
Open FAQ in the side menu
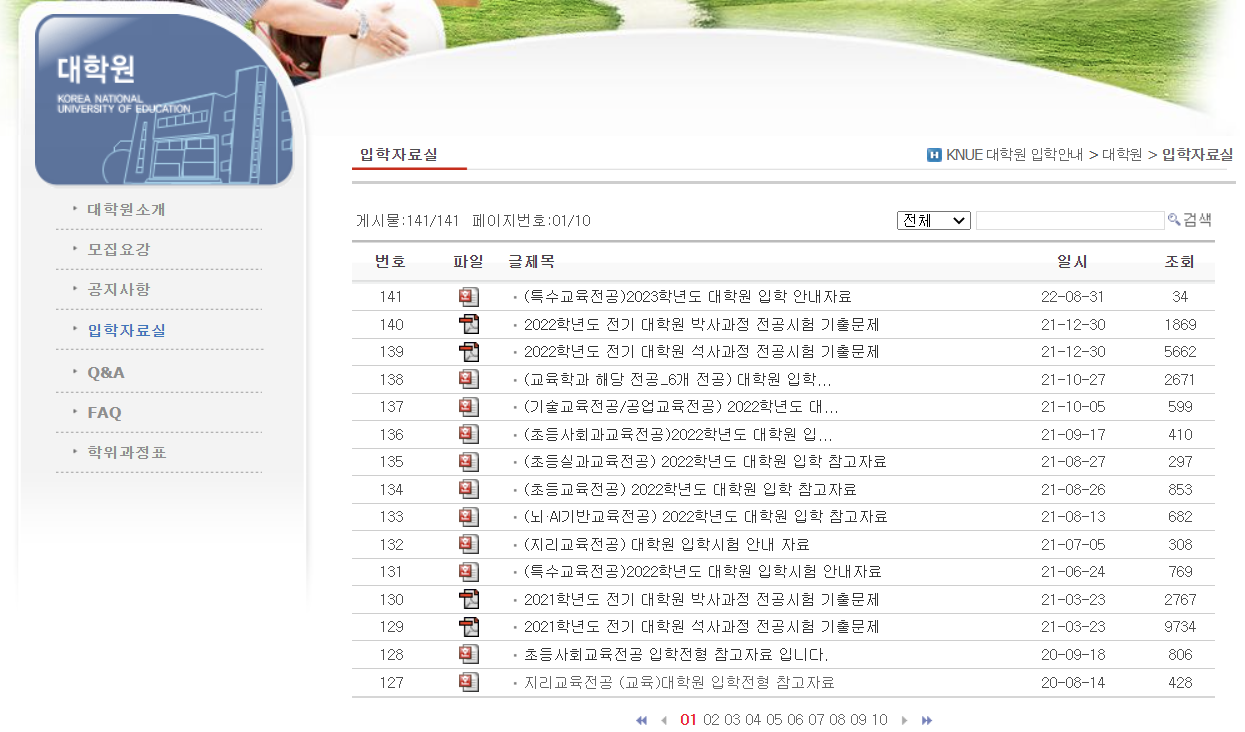pos(104,412)
